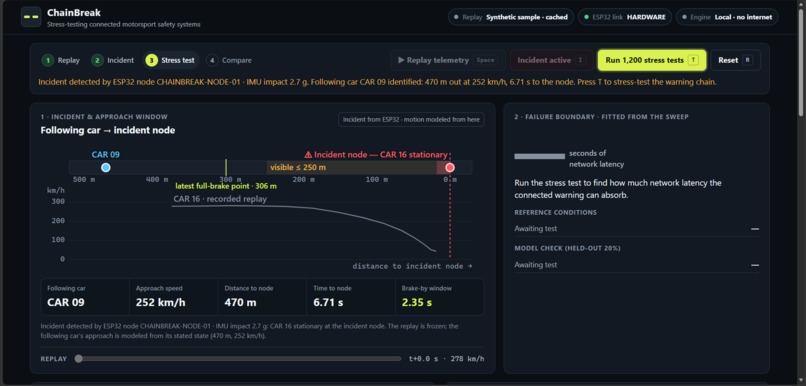The width and height of the screenshot is (806, 386).
Task: Click the latest full-brake point marker line
Action: coord(226,168)
